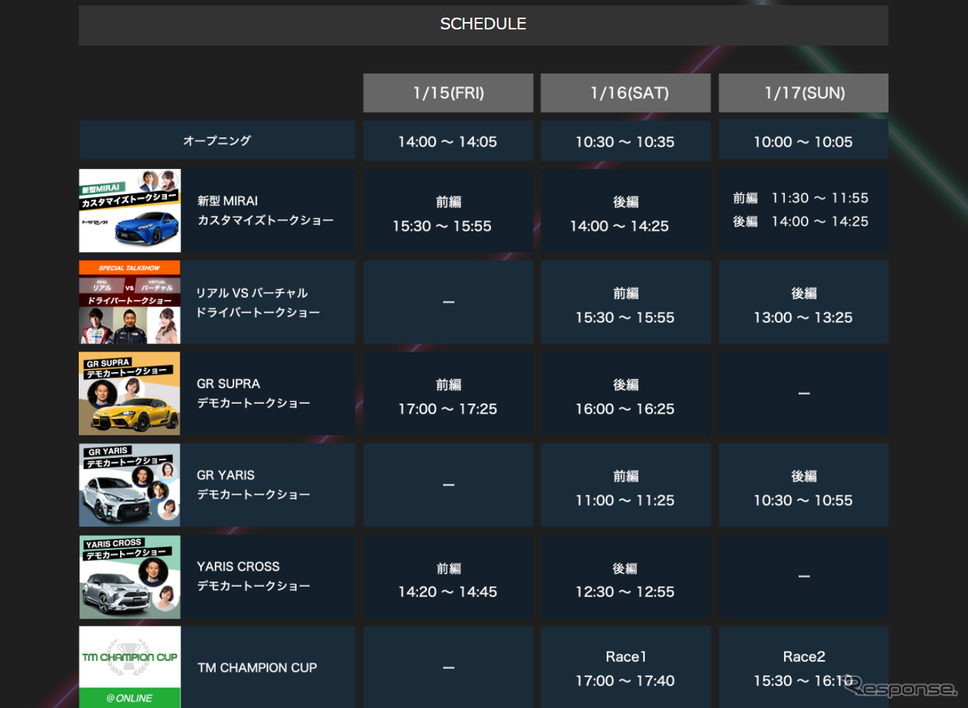Open the YARIS CROSS demo car thumbnail
Screen dimensions: 968x708
click(x=130, y=577)
